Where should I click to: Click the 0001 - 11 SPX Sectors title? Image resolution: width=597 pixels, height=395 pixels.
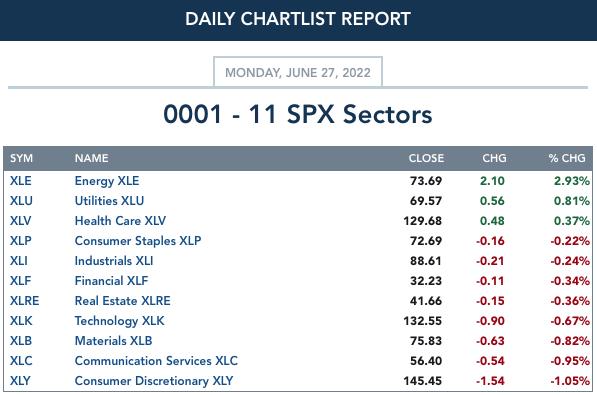pyautogui.click(x=298, y=114)
